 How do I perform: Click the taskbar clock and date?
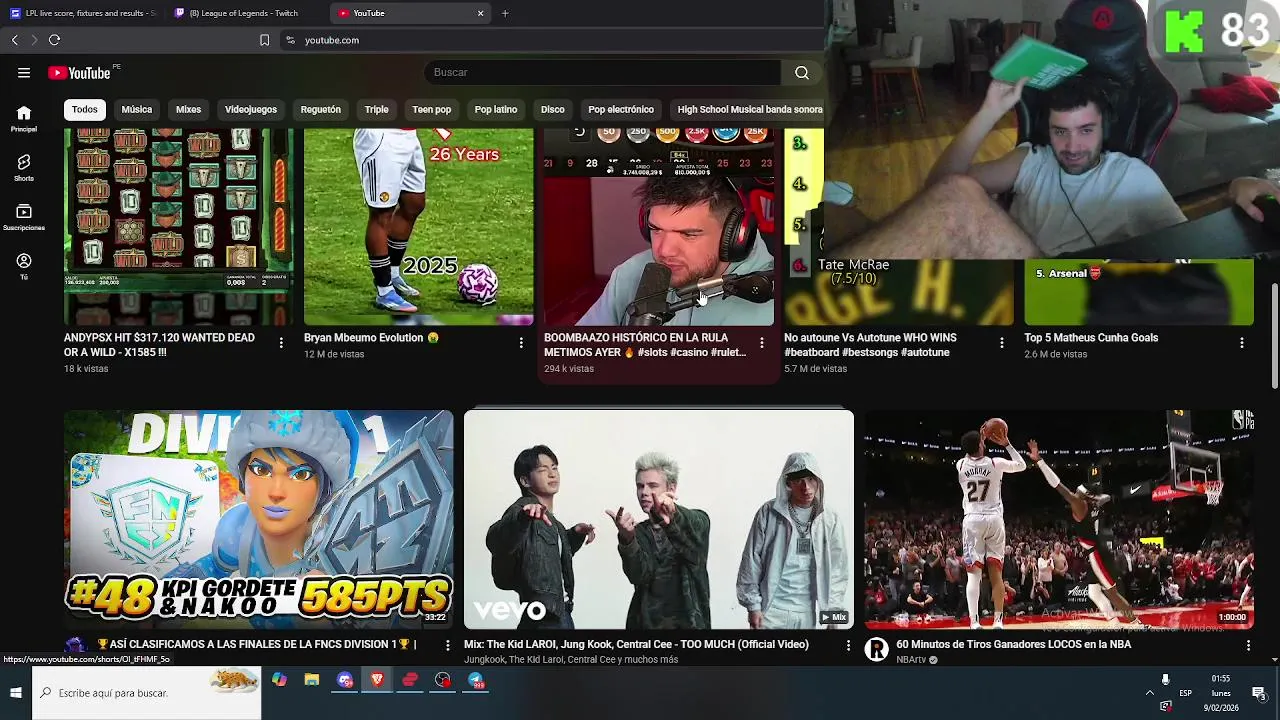(1221, 693)
